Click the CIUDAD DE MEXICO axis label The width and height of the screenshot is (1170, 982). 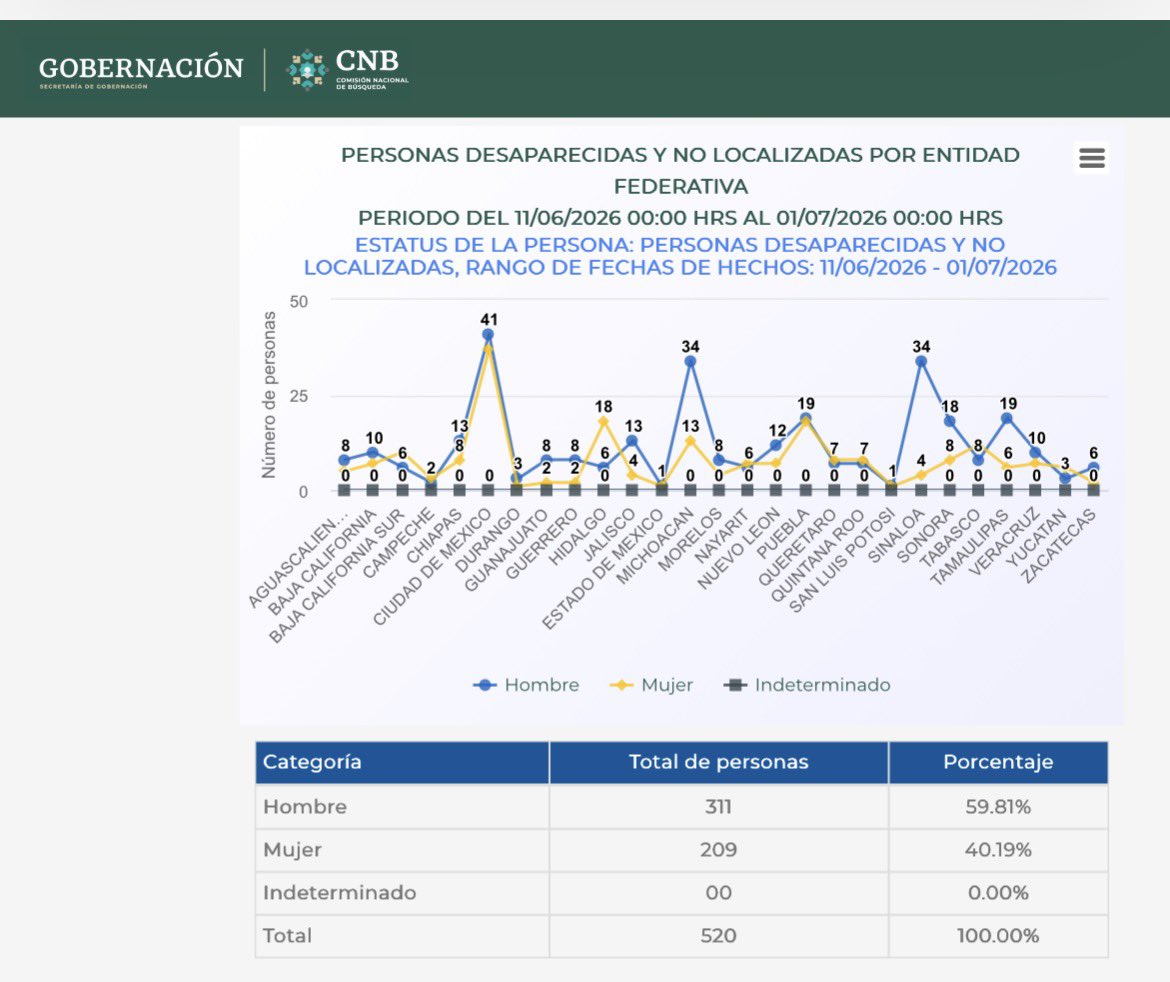[x=433, y=567]
